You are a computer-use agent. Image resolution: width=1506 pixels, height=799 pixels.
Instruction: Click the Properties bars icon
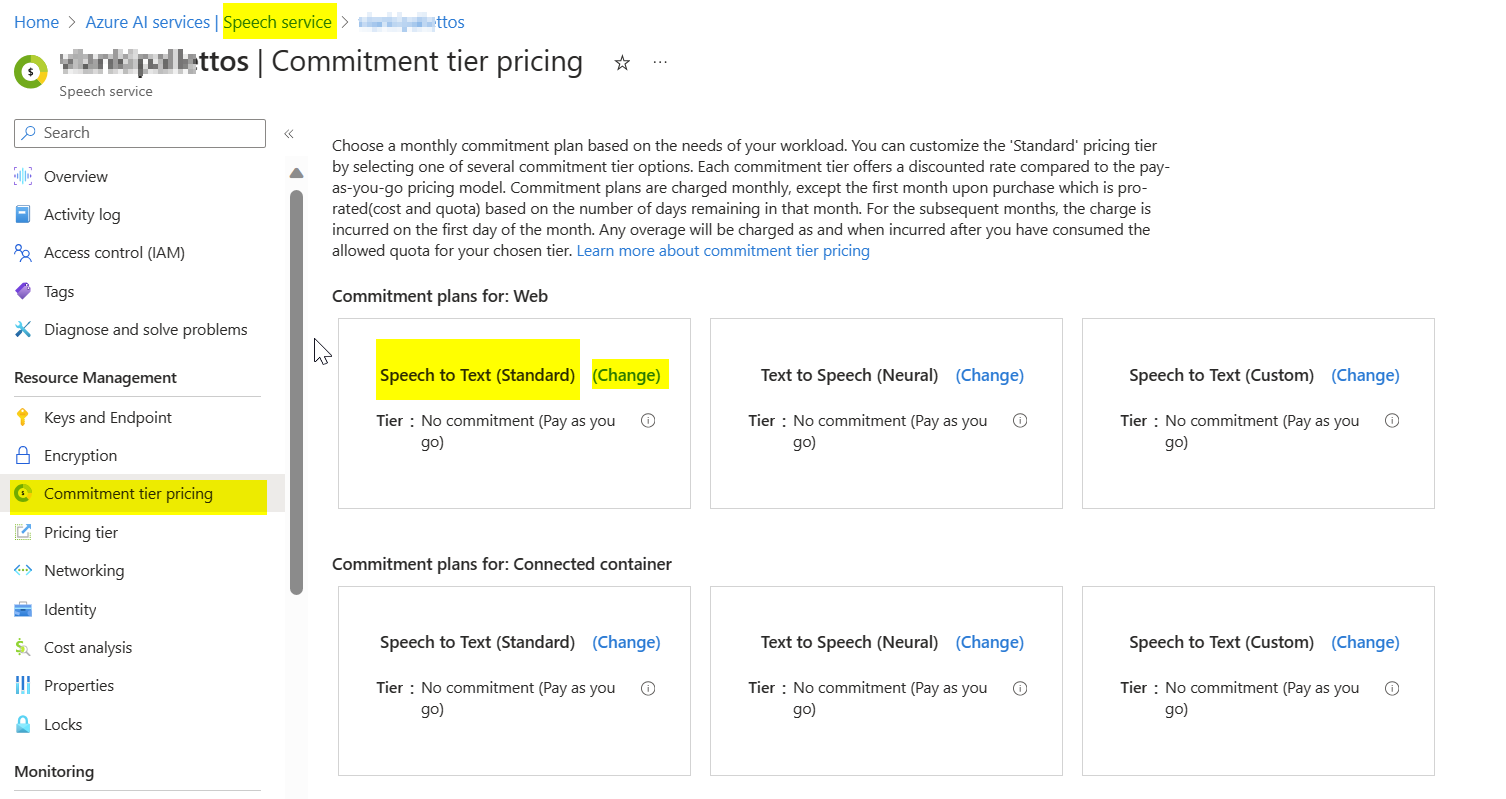pyautogui.click(x=23, y=686)
